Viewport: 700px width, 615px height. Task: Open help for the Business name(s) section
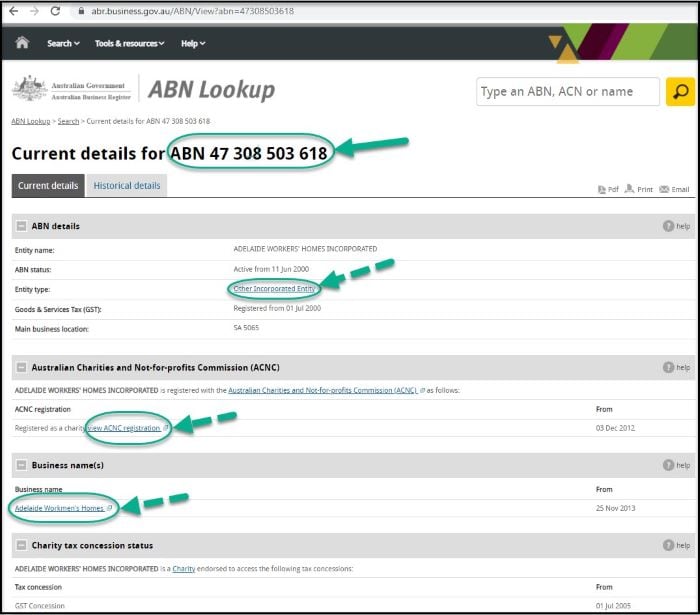click(677, 465)
